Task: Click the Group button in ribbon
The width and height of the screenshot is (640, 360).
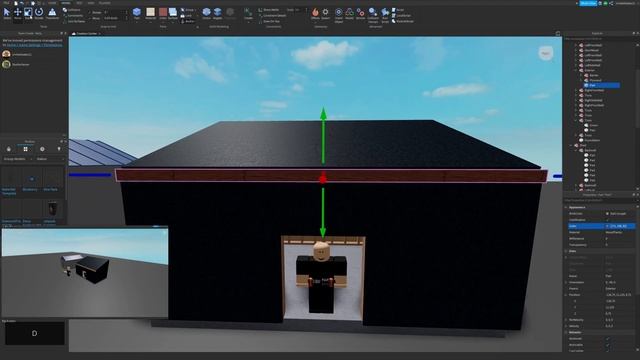Action: tap(187, 10)
